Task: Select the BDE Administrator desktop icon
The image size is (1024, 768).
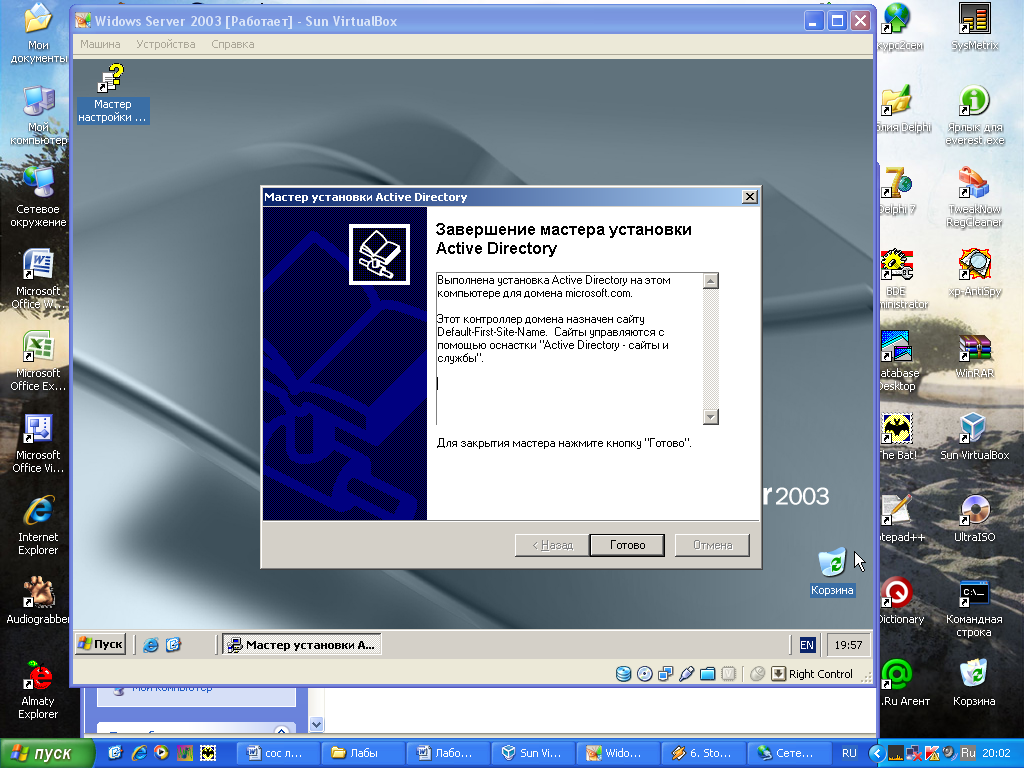Action: point(900,279)
